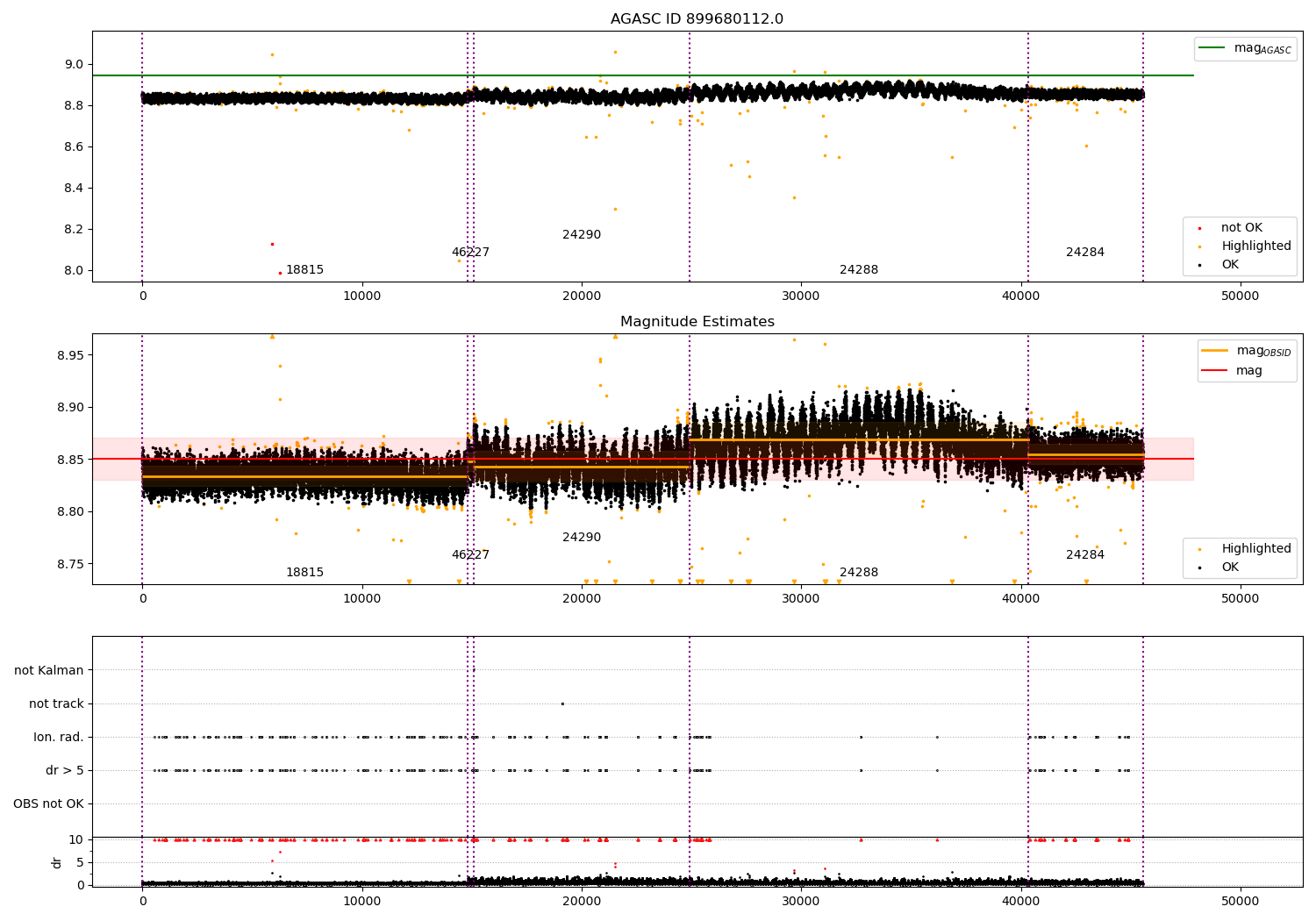Click the mag OBSID legend entry in the middle plot
The image size is (1316, 921).
pyautogui.click(x=1246, y=351)
